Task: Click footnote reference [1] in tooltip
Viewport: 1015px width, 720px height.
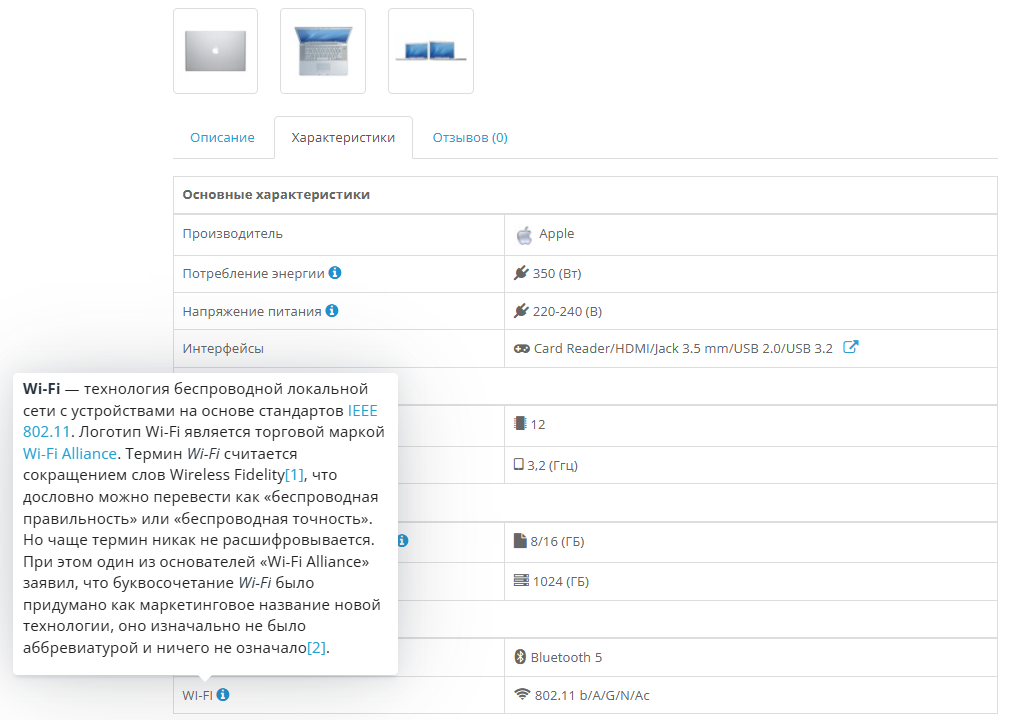Action: pyautogui.click(x=294, y=475)
